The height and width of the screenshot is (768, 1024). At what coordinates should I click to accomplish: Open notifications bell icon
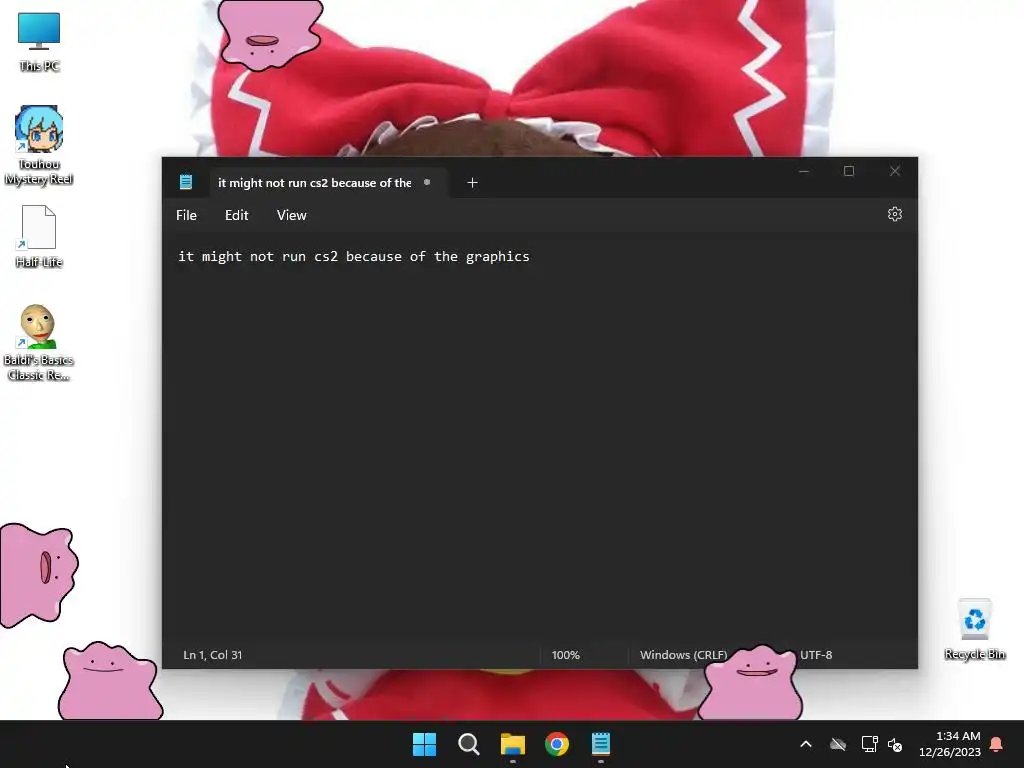996,744
